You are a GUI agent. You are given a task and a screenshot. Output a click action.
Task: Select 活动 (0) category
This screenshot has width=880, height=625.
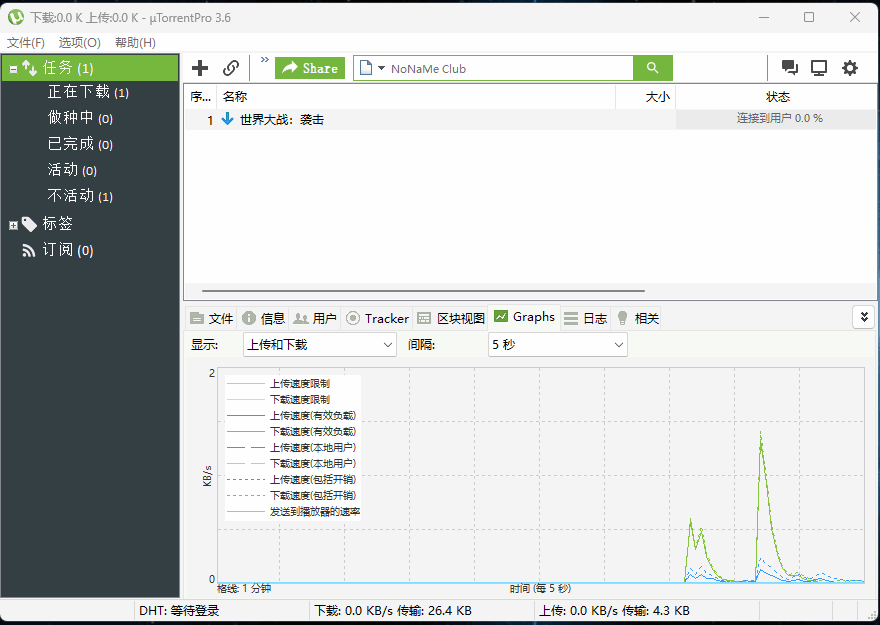72,170
